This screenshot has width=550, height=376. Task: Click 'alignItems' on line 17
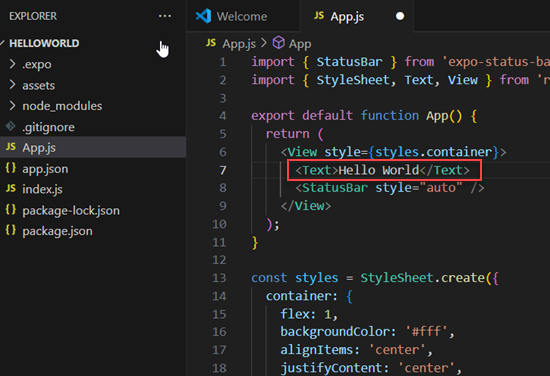coord(316,350)
